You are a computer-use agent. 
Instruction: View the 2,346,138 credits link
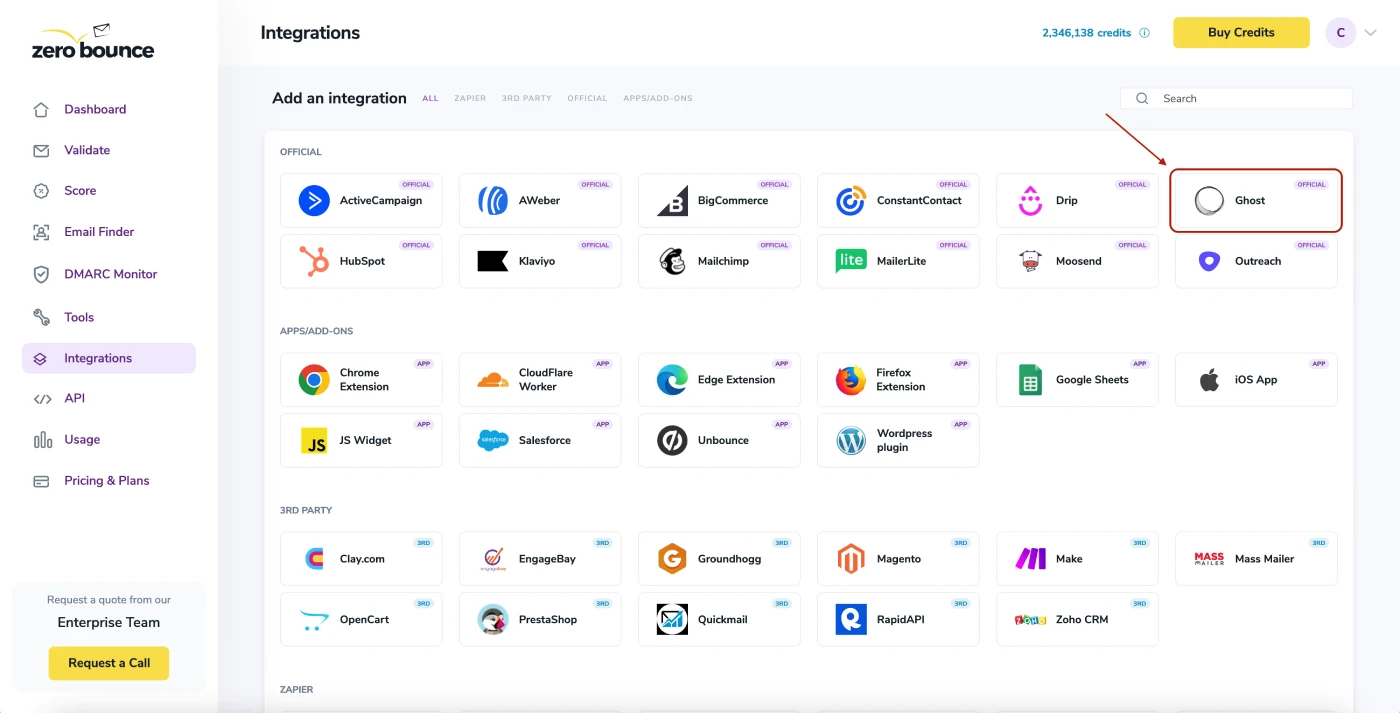[1088, 32]
